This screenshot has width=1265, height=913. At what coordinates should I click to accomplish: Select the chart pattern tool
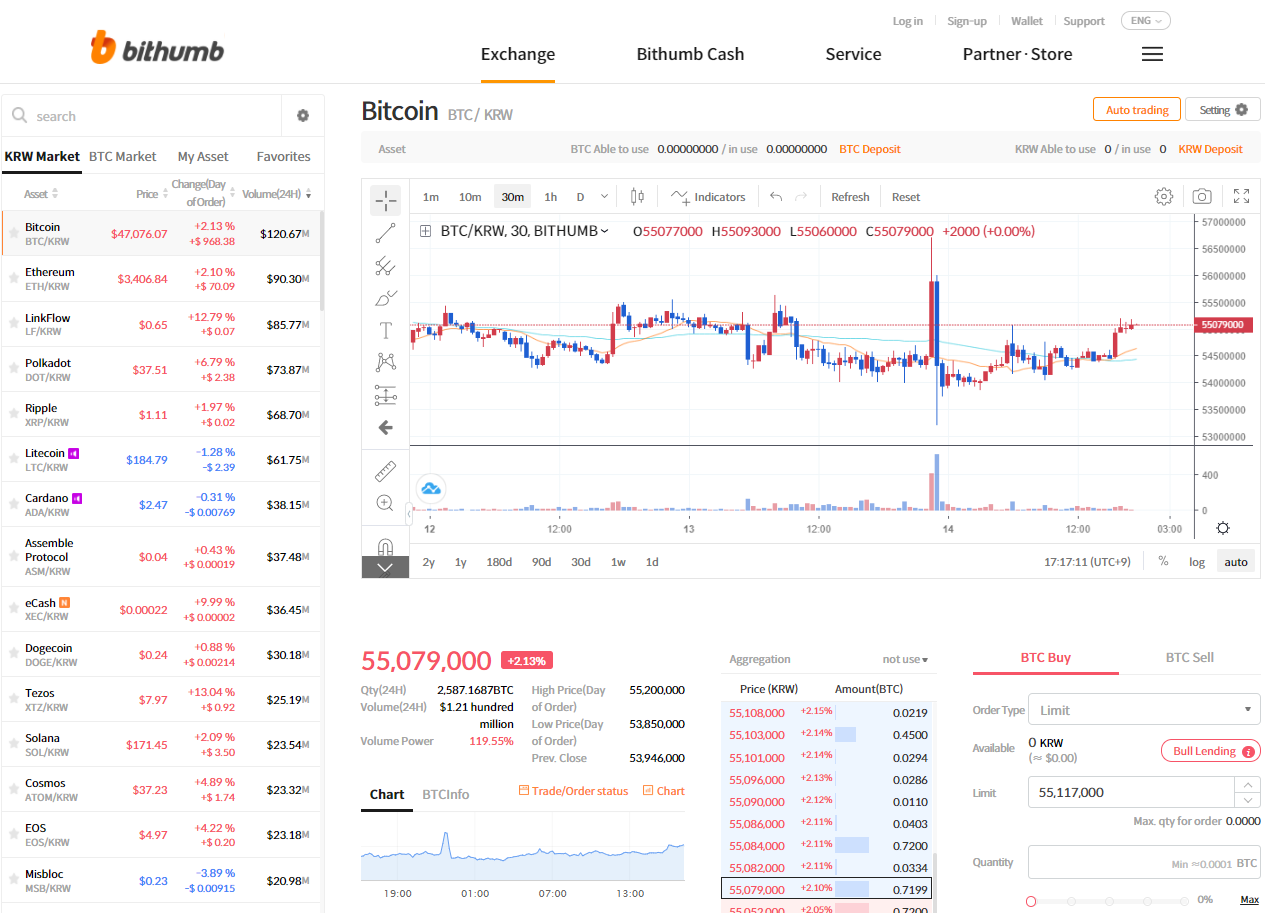[385, 362]
